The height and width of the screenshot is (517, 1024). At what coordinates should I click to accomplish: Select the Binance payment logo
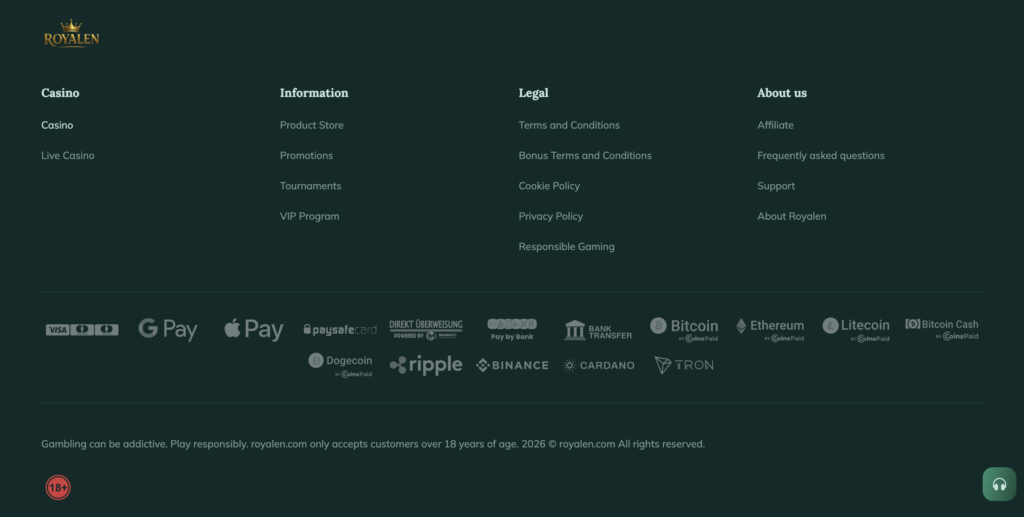(x=512, y=366)
